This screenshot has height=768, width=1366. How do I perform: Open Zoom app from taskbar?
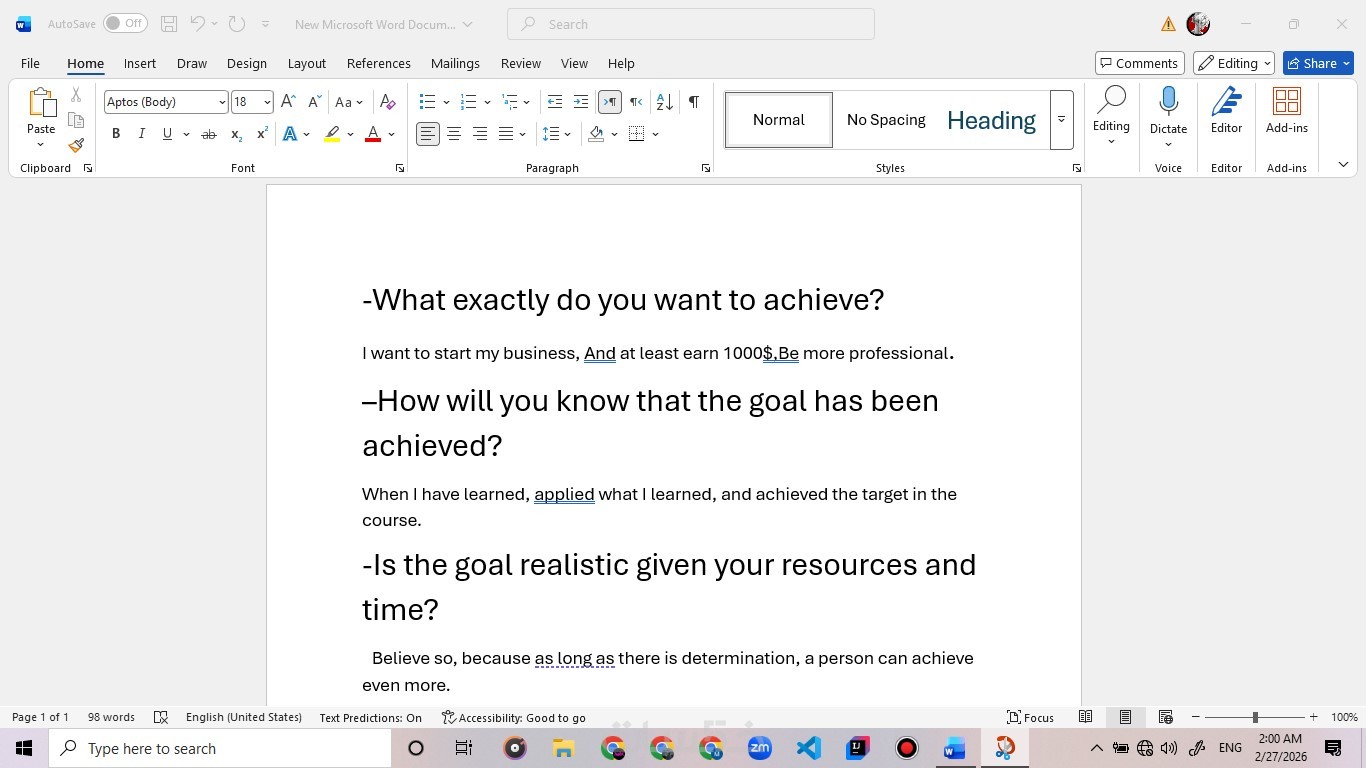pyautogui.click(x=760, y=748)
